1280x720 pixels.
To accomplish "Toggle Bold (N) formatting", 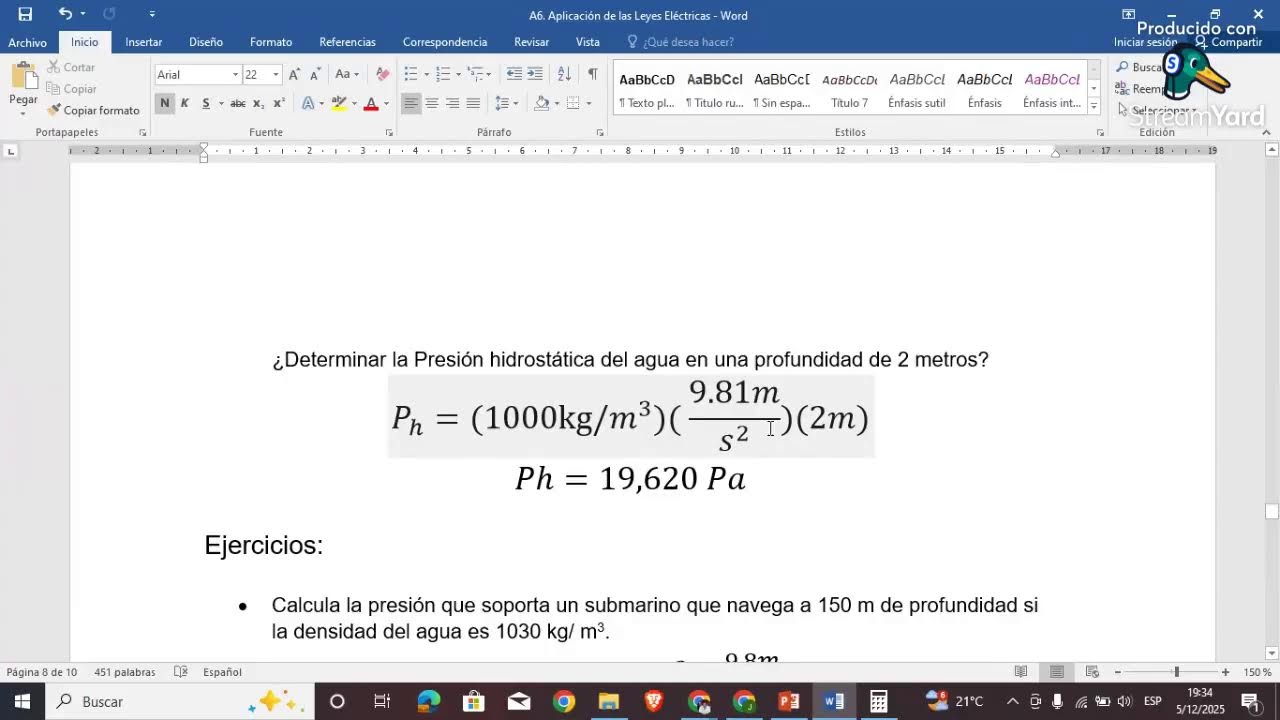I will [164, 103].
